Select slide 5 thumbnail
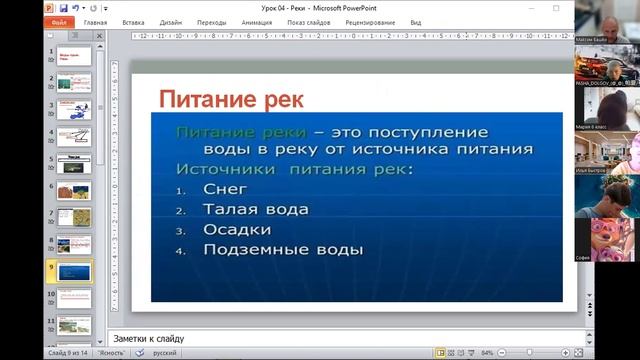 tap(74, 164)
